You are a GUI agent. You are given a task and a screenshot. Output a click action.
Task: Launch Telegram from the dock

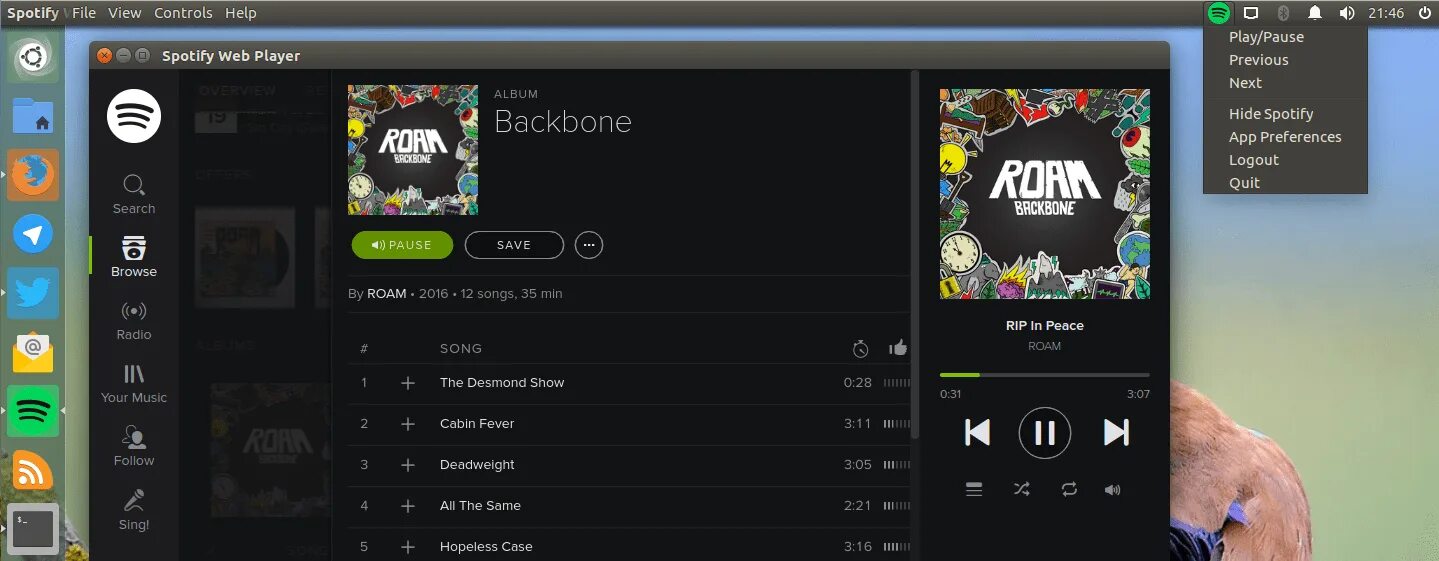click(33, 235)
